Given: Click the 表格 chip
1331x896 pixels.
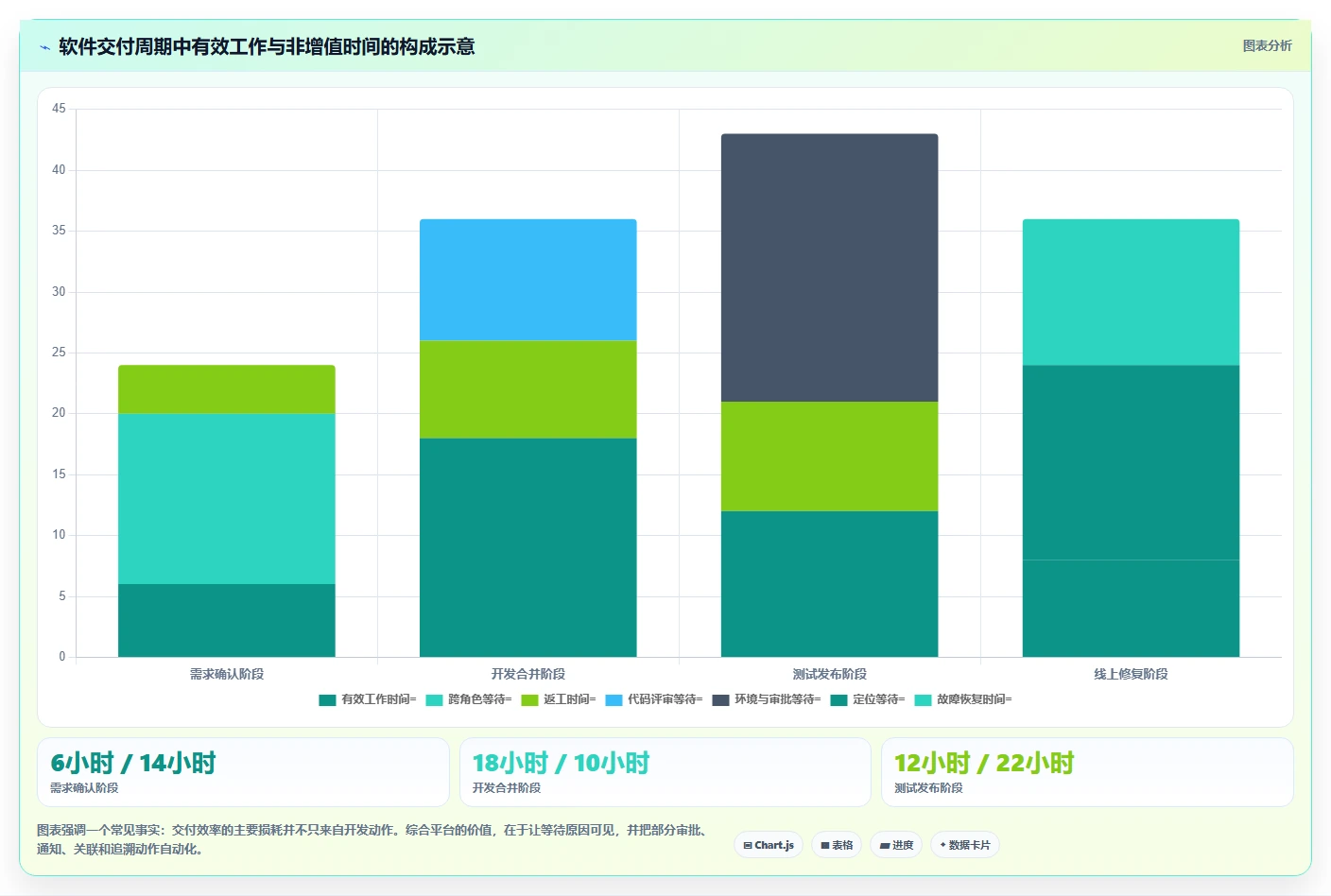Looking at the screenshot, I should pyautogui.click(x=837, y=845).
